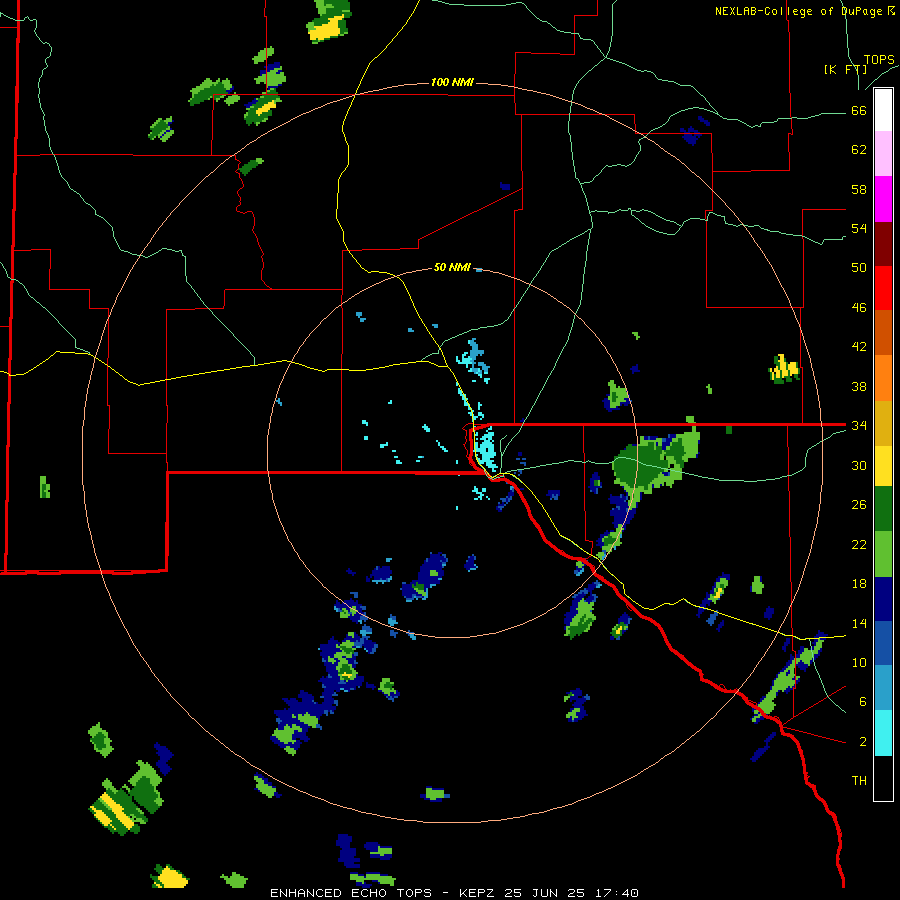Viewport: 900px width, 900px height.
Task: Select the bright red legend swatch
Action: 883,288
